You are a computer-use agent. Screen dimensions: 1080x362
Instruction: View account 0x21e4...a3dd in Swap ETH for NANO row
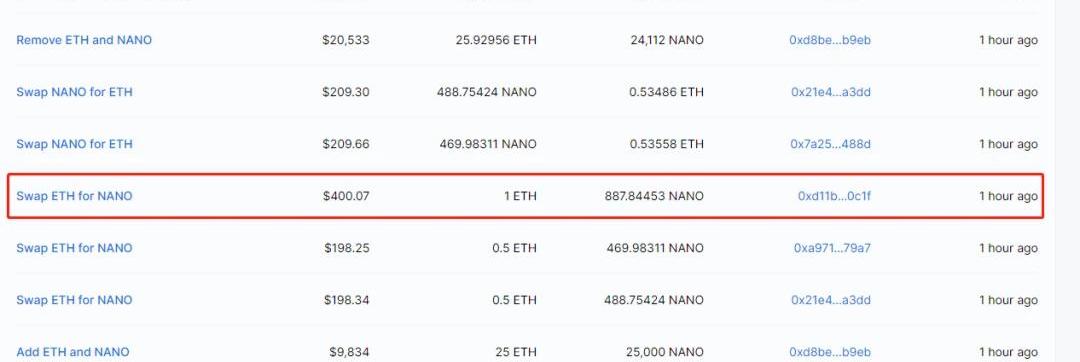(x=831, y=300)
